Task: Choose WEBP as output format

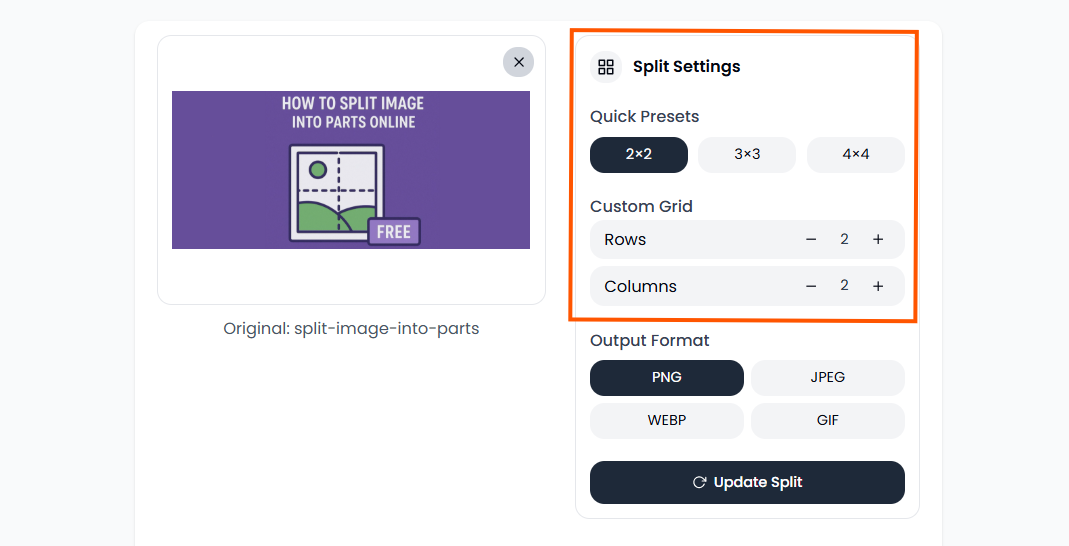Action: (667, 421)
